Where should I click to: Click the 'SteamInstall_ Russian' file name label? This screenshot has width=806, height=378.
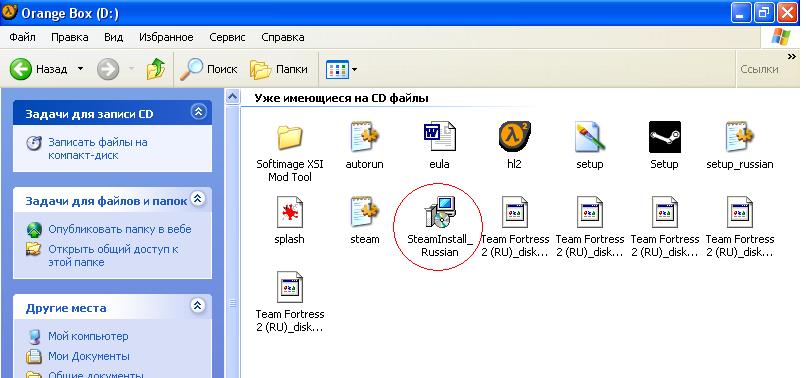[x=439, y=245]
